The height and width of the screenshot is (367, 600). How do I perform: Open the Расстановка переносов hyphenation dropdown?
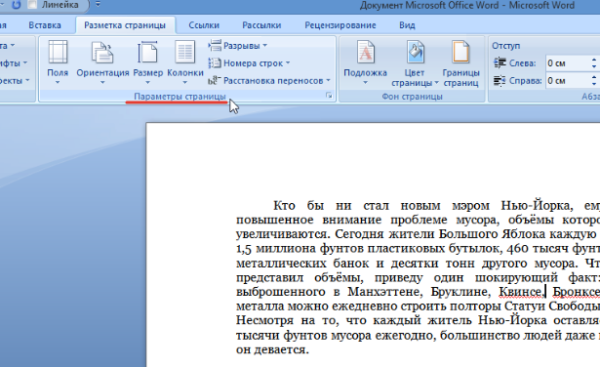click(269, 81)
